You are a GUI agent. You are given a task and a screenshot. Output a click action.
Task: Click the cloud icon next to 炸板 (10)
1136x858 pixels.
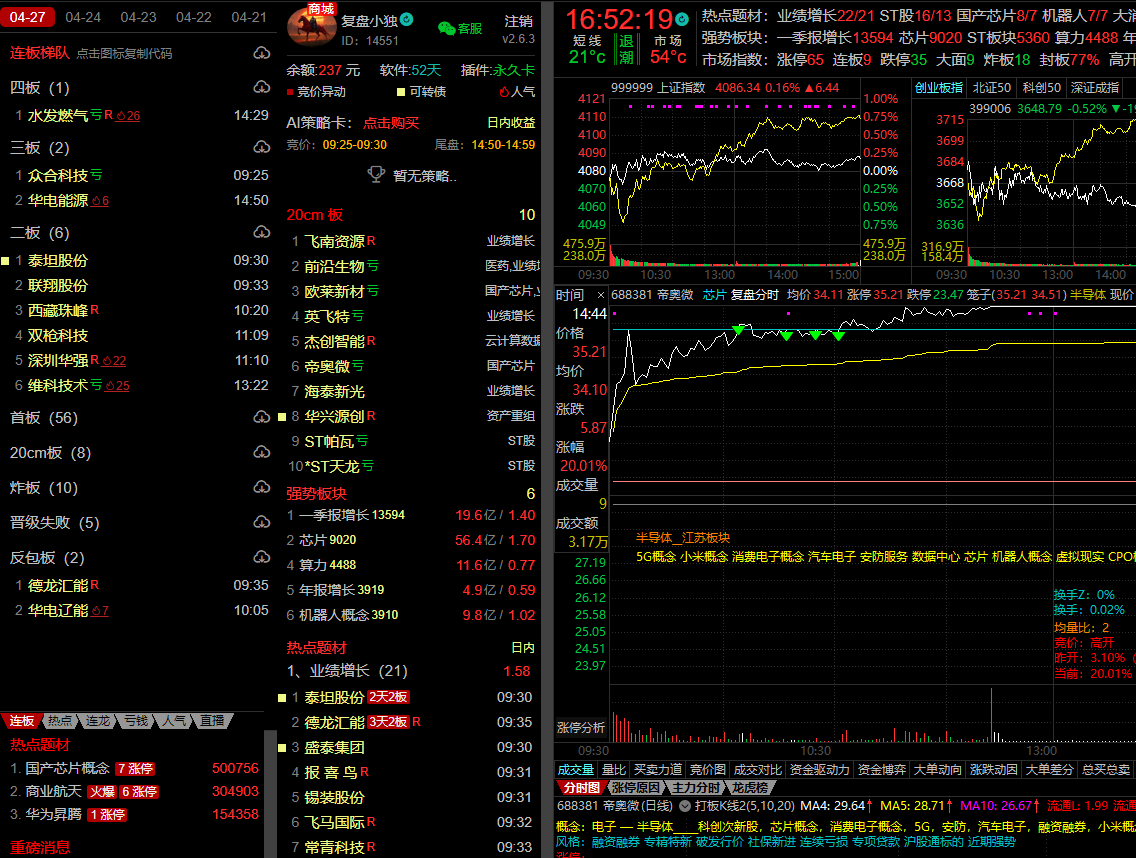[x=261, y=488]
